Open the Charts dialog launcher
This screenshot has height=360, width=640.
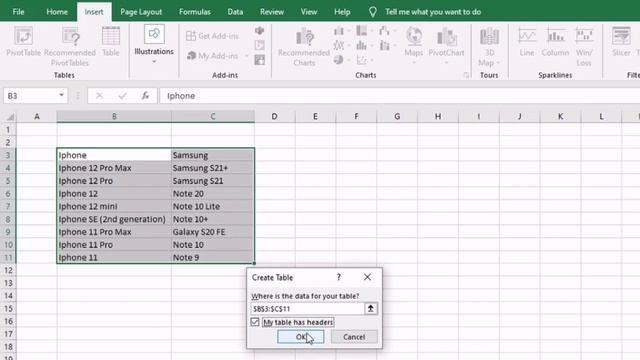click(466, 75)
